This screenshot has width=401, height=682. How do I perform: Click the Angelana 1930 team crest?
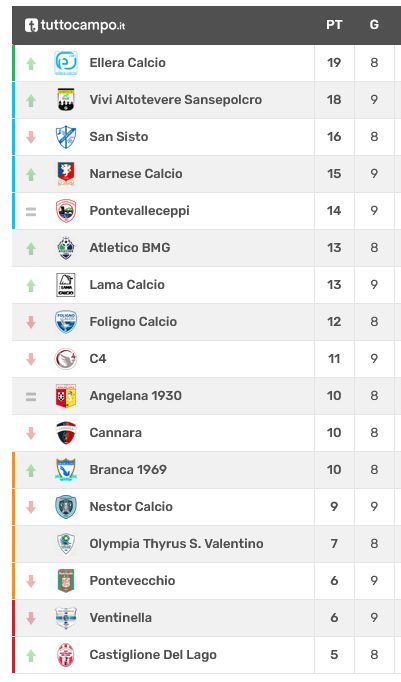pyautogui.click(x=66, y=396)
